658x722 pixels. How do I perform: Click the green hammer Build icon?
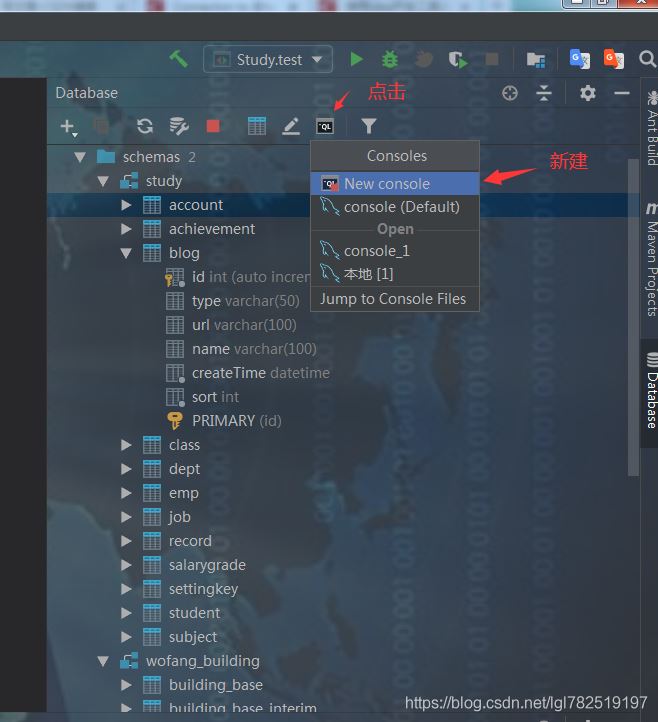pos(178,59)
